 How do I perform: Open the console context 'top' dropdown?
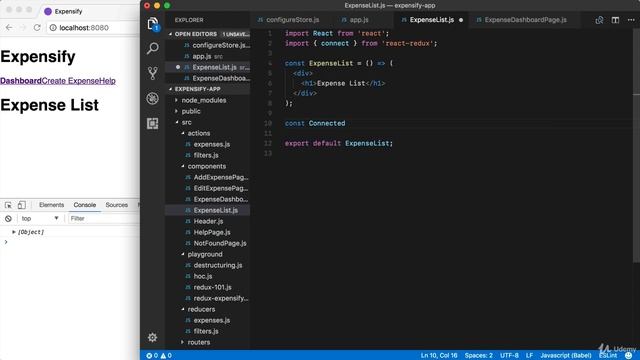click(40, 219)
